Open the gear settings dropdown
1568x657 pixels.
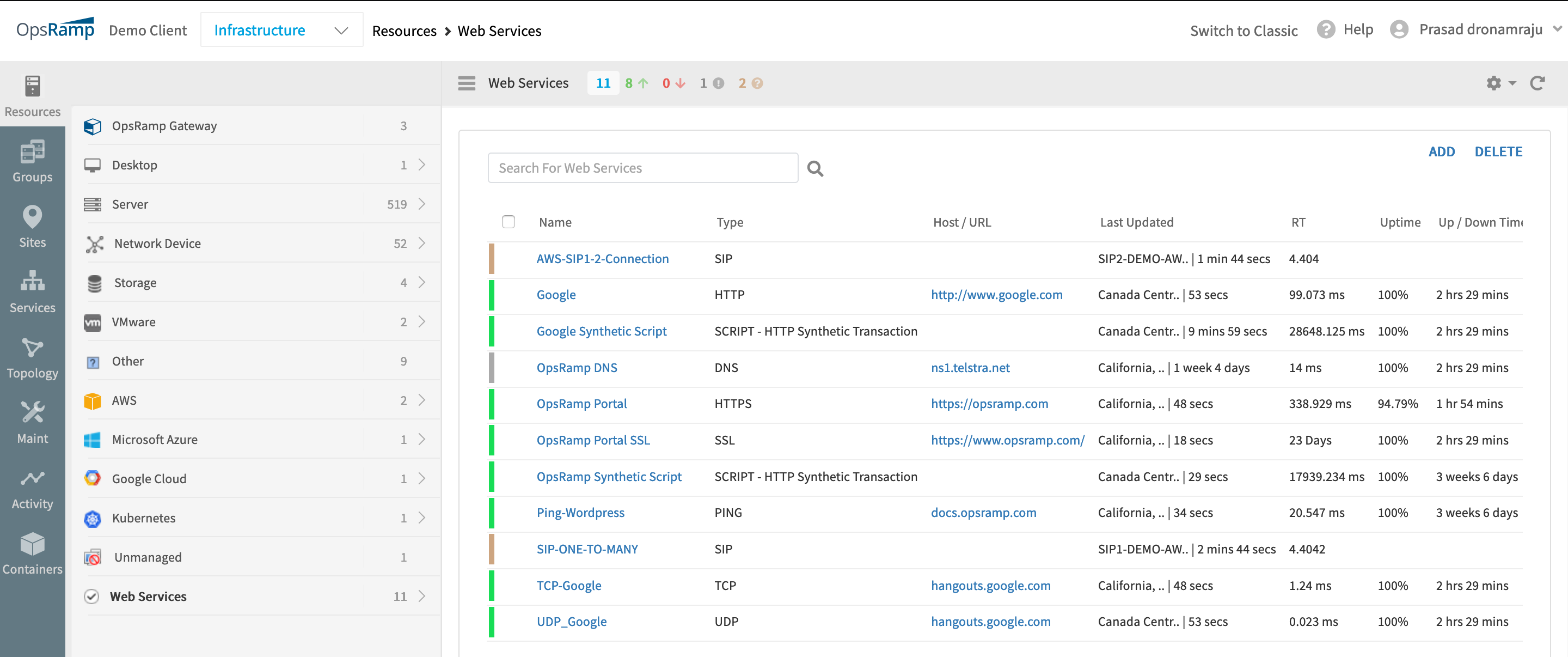pyautogui.click(x=1500, y=83)
